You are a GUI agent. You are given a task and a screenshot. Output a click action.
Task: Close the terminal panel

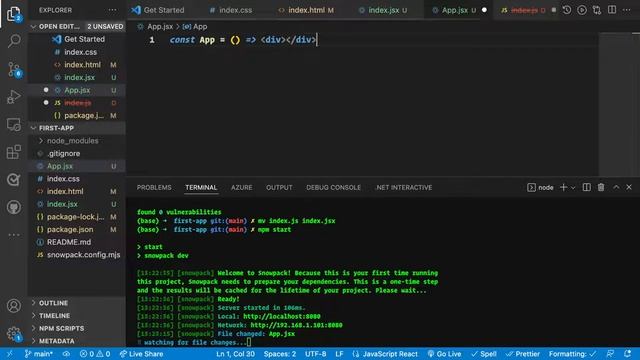[x=629, y=187]
